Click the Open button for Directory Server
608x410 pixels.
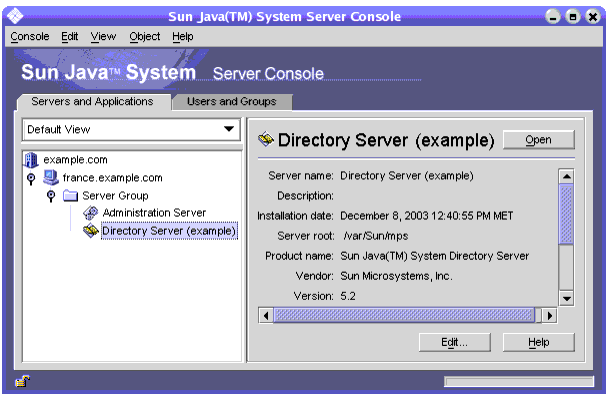(539, 140)
